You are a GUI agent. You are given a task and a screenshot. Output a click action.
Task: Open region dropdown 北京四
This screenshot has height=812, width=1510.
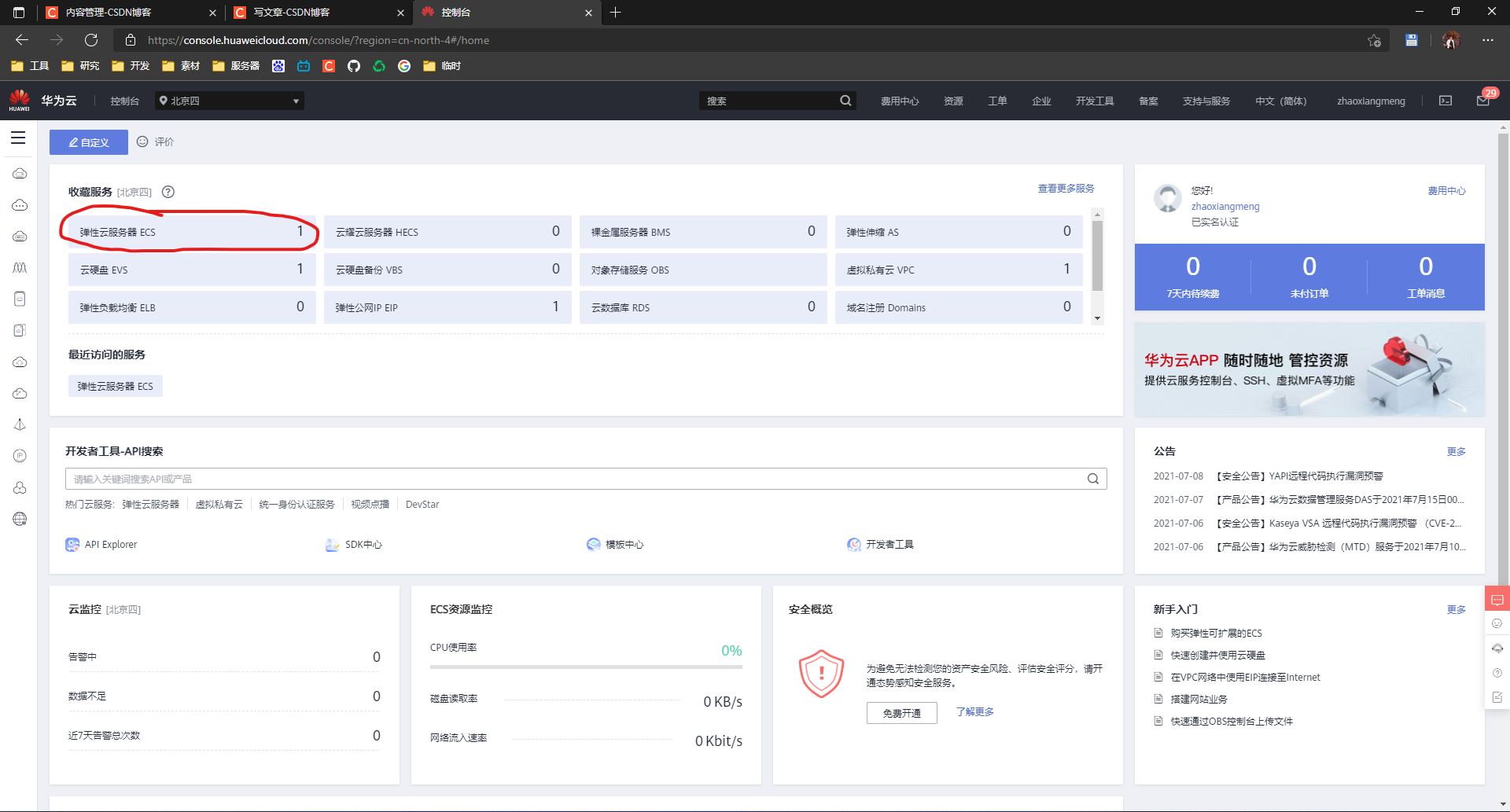click(229, 101)
